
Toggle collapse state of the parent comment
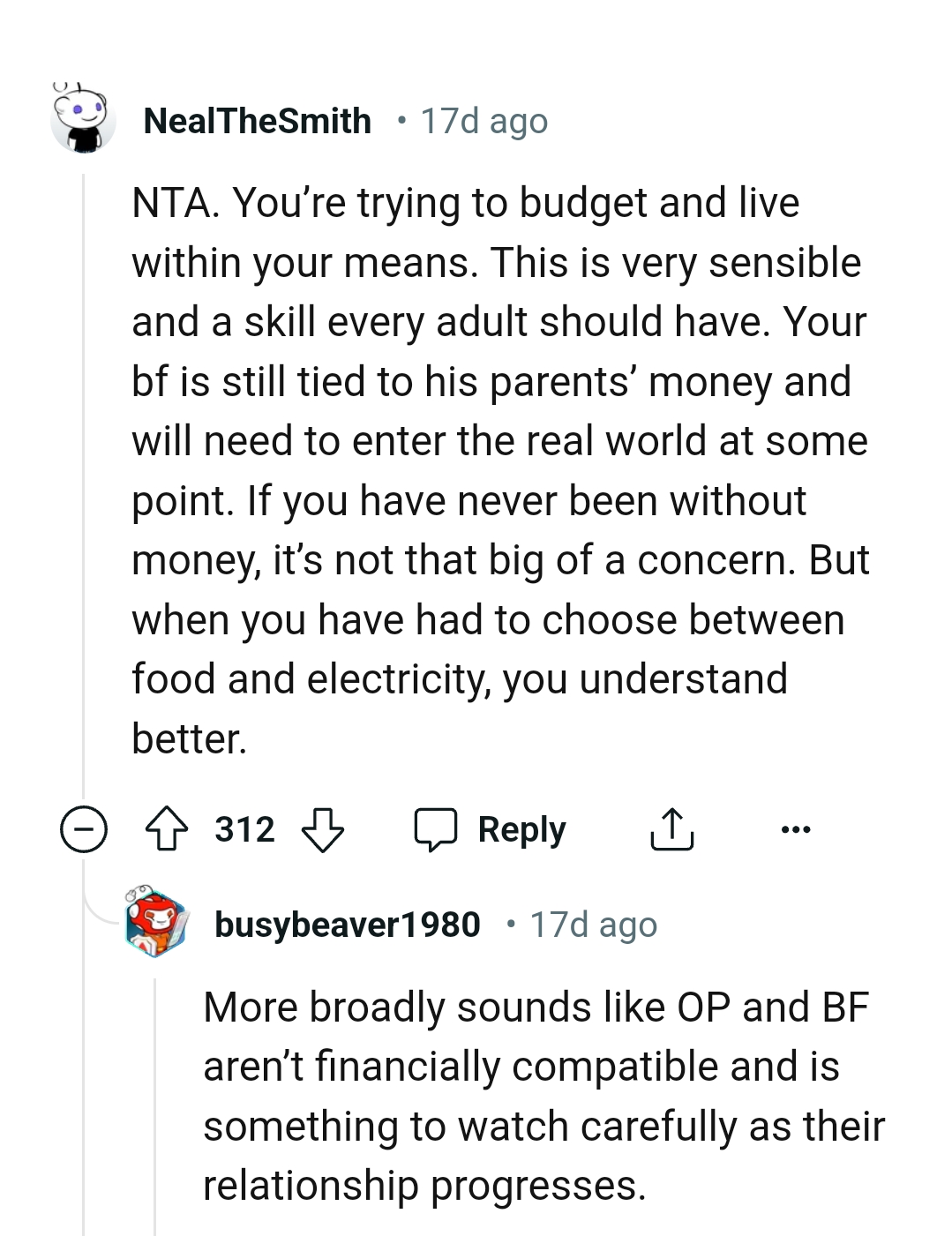83,828
